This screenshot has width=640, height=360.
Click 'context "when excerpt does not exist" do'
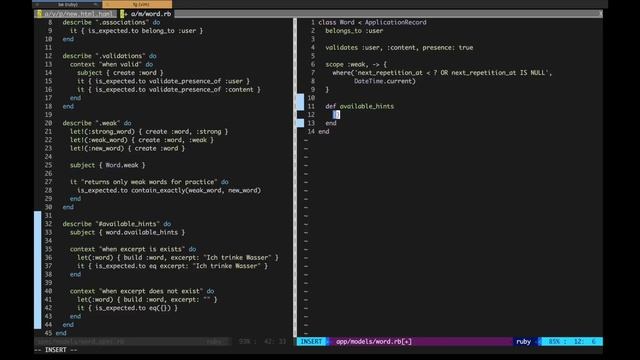142,291
